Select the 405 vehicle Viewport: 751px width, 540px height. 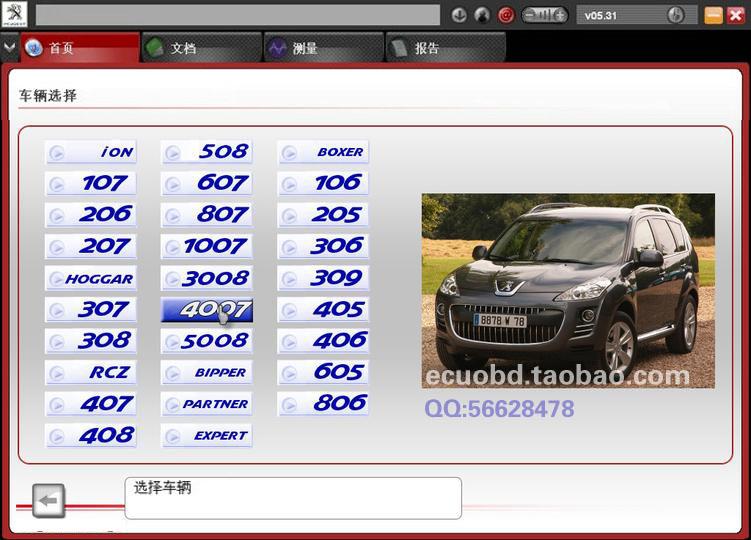tap(323, 310)
